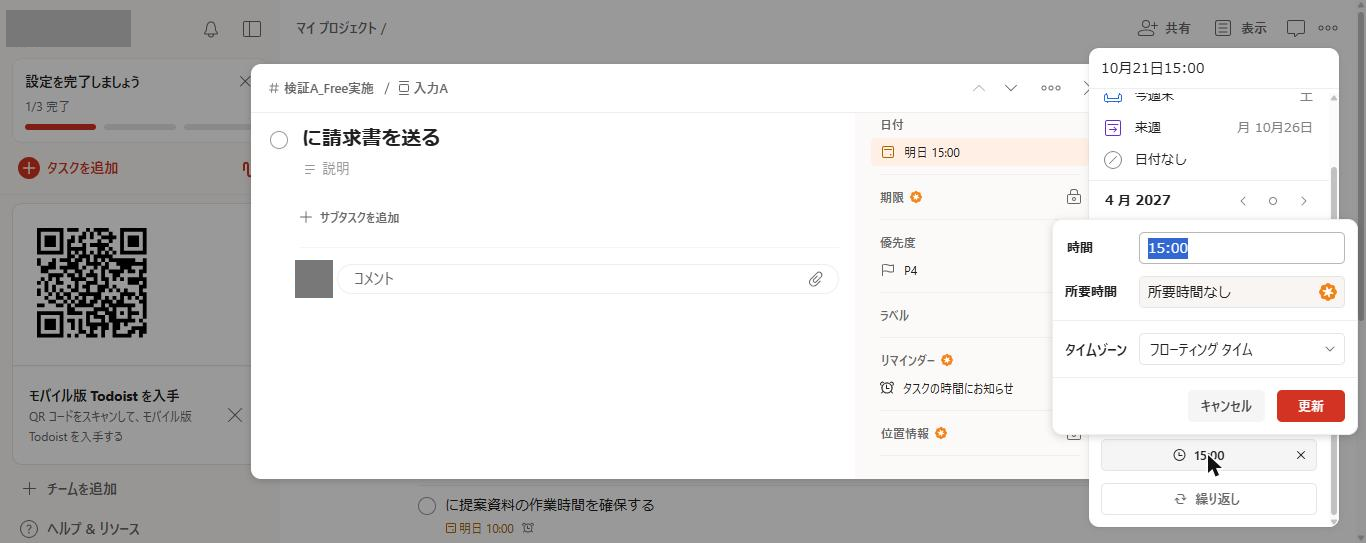Image resolution: width=1366 pixels, height=543 pixels.
Task: Click チームを追加 in sidebar
Action: 69,489
